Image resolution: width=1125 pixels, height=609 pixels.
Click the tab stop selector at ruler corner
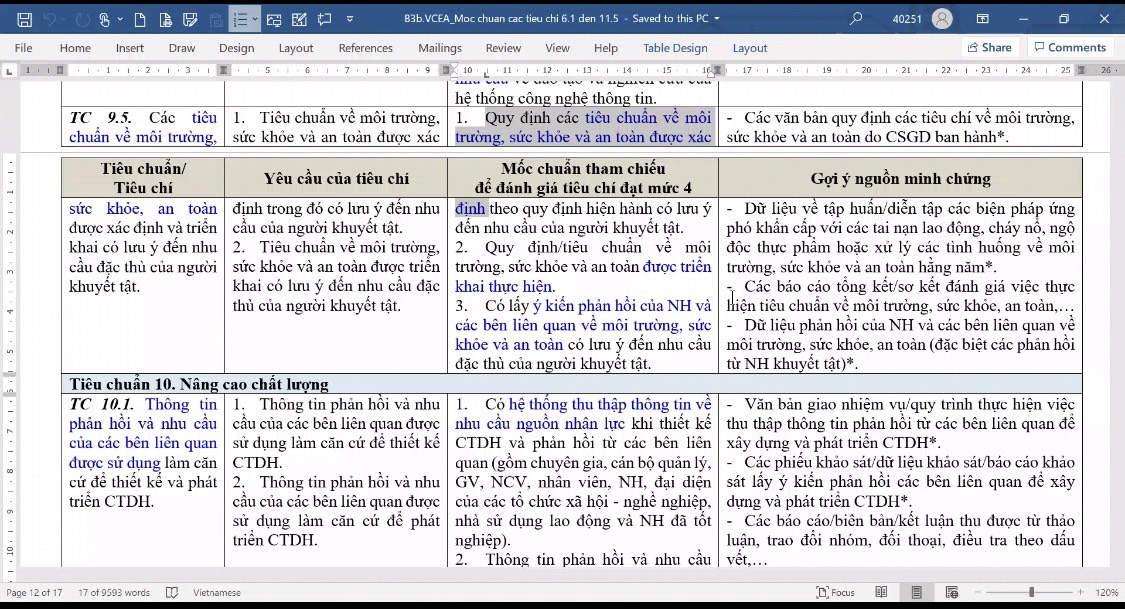(9, 71)
